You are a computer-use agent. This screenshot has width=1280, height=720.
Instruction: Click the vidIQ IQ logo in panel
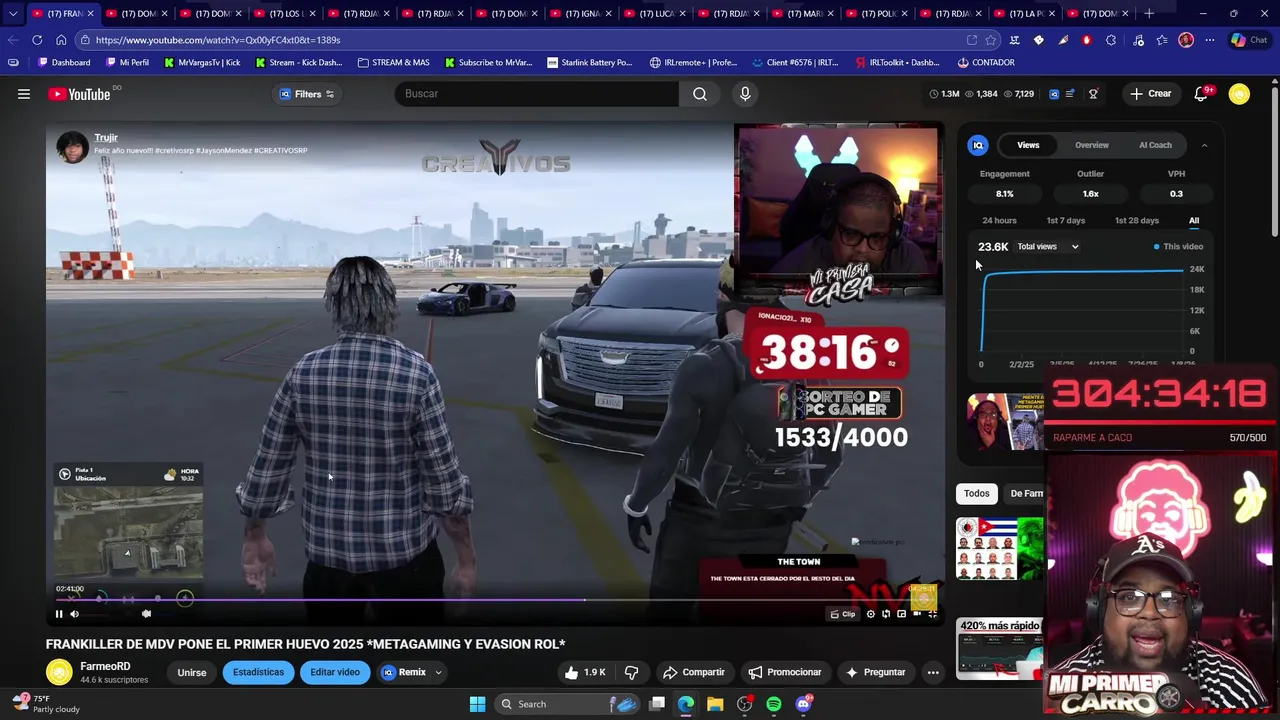coord(979,145)
